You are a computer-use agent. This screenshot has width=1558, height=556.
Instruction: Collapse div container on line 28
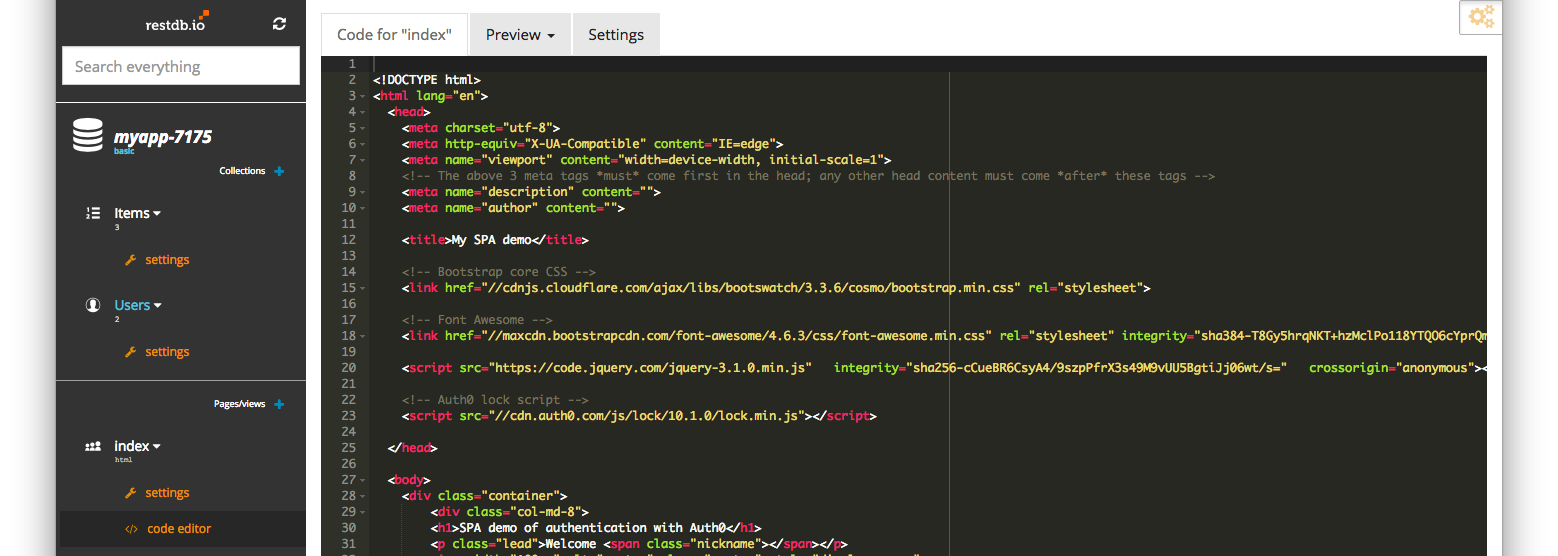point(365,496)
